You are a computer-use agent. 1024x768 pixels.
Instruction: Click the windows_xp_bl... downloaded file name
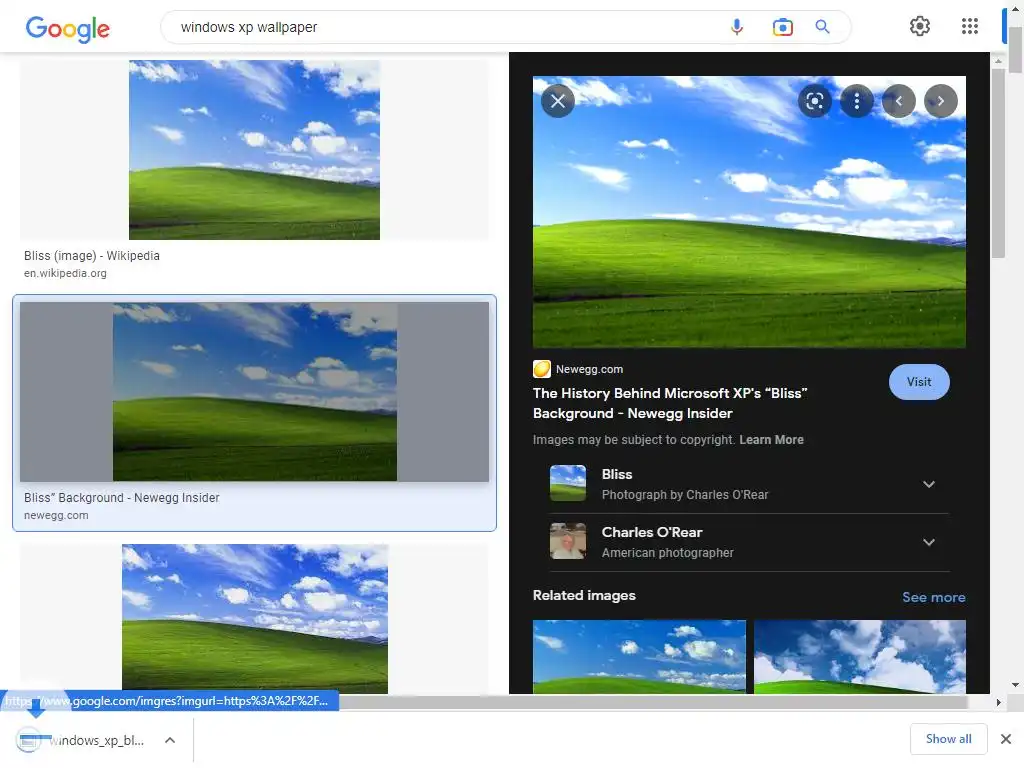tap(97, 740)
